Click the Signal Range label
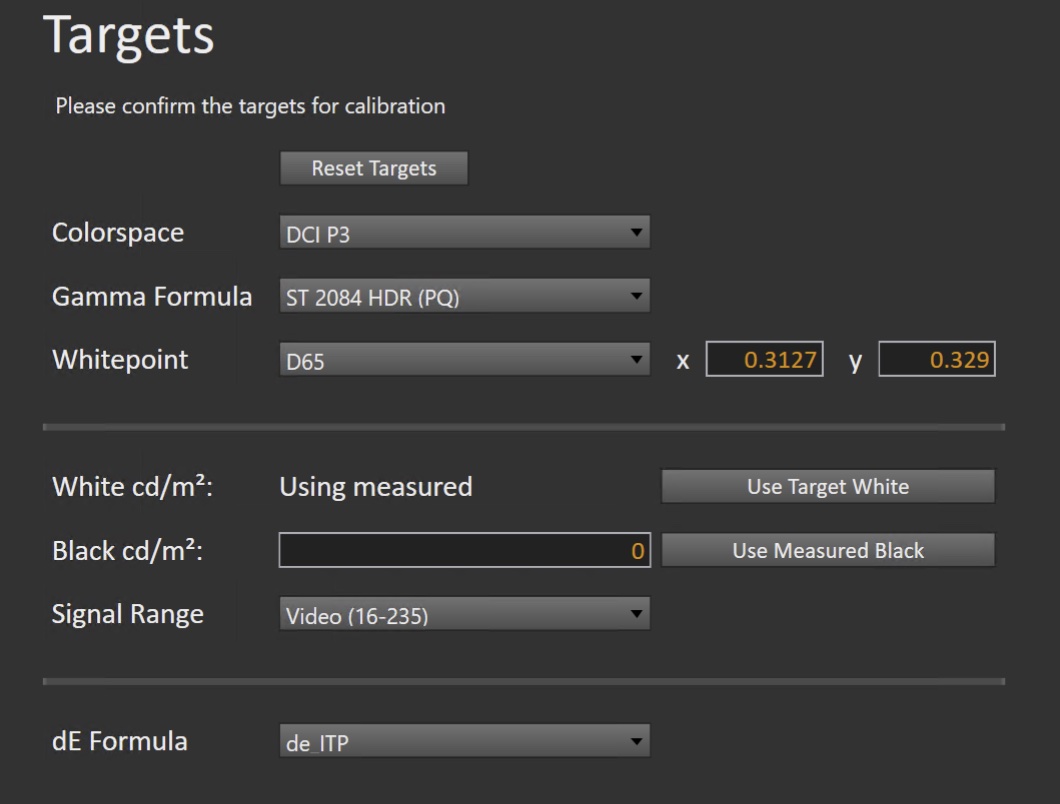The height and width of the screenshot is (804, 1060). pos(127,613)
